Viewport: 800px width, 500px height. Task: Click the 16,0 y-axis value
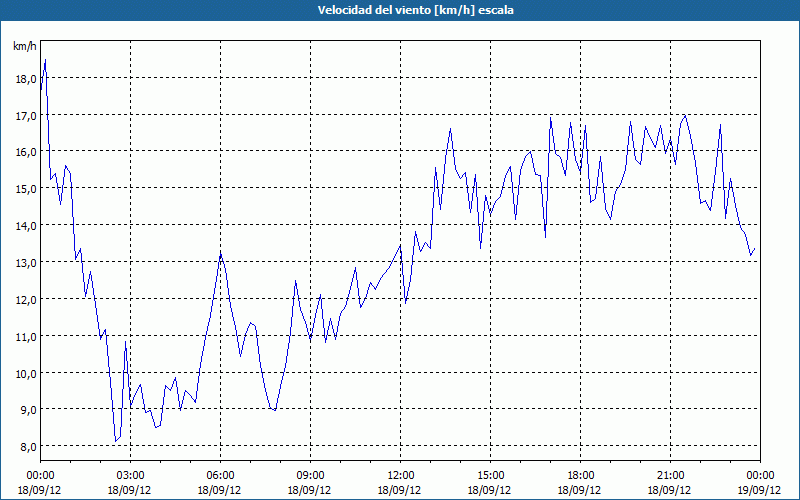(26, 152)
